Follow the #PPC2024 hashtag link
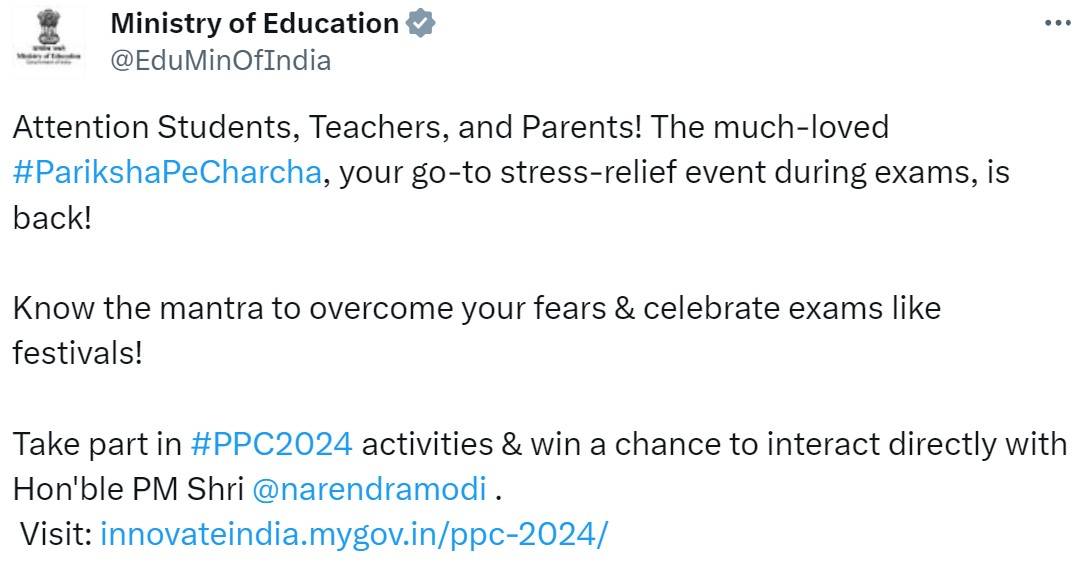The image size is (1072, 568). [x=270, y=443]
